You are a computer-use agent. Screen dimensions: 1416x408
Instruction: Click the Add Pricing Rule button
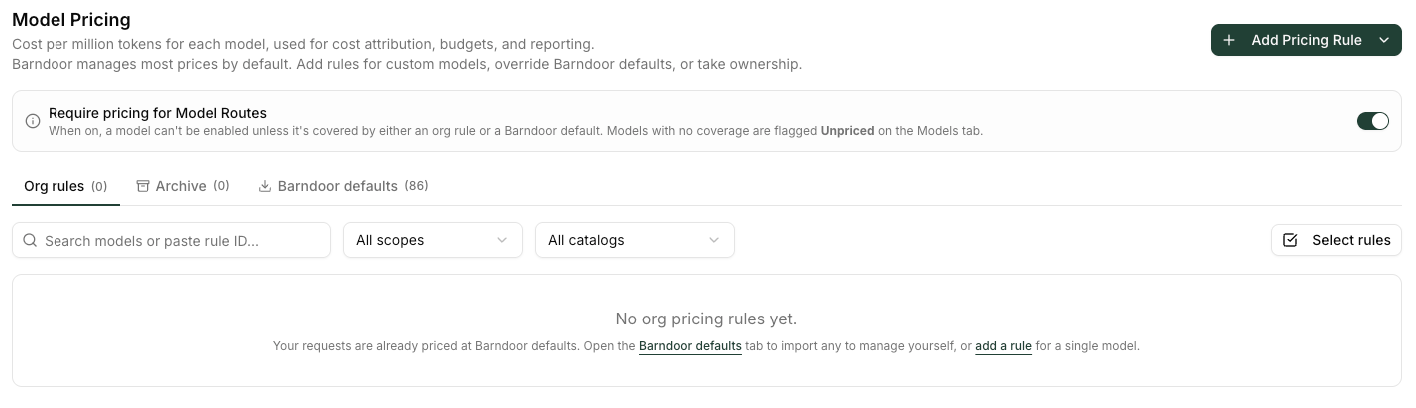[1306, 40]
